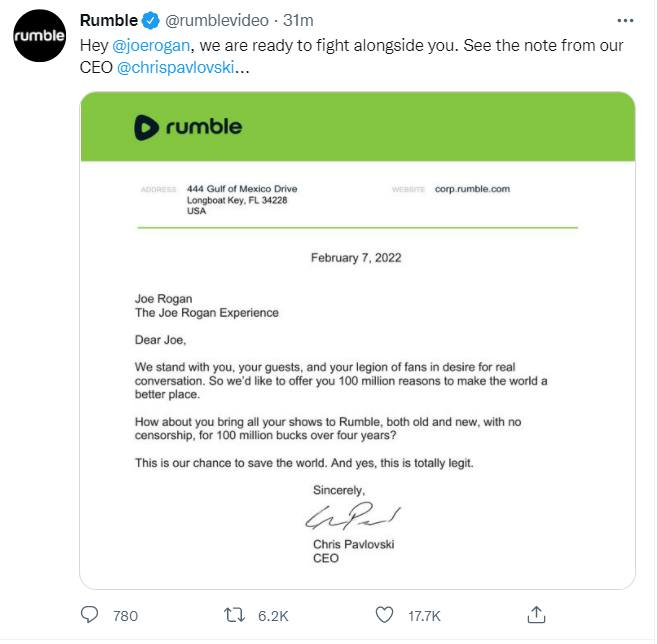Click the corp.rumble.com website text
This screenshot has height=644, width=657.
click(x=472, y=188)
